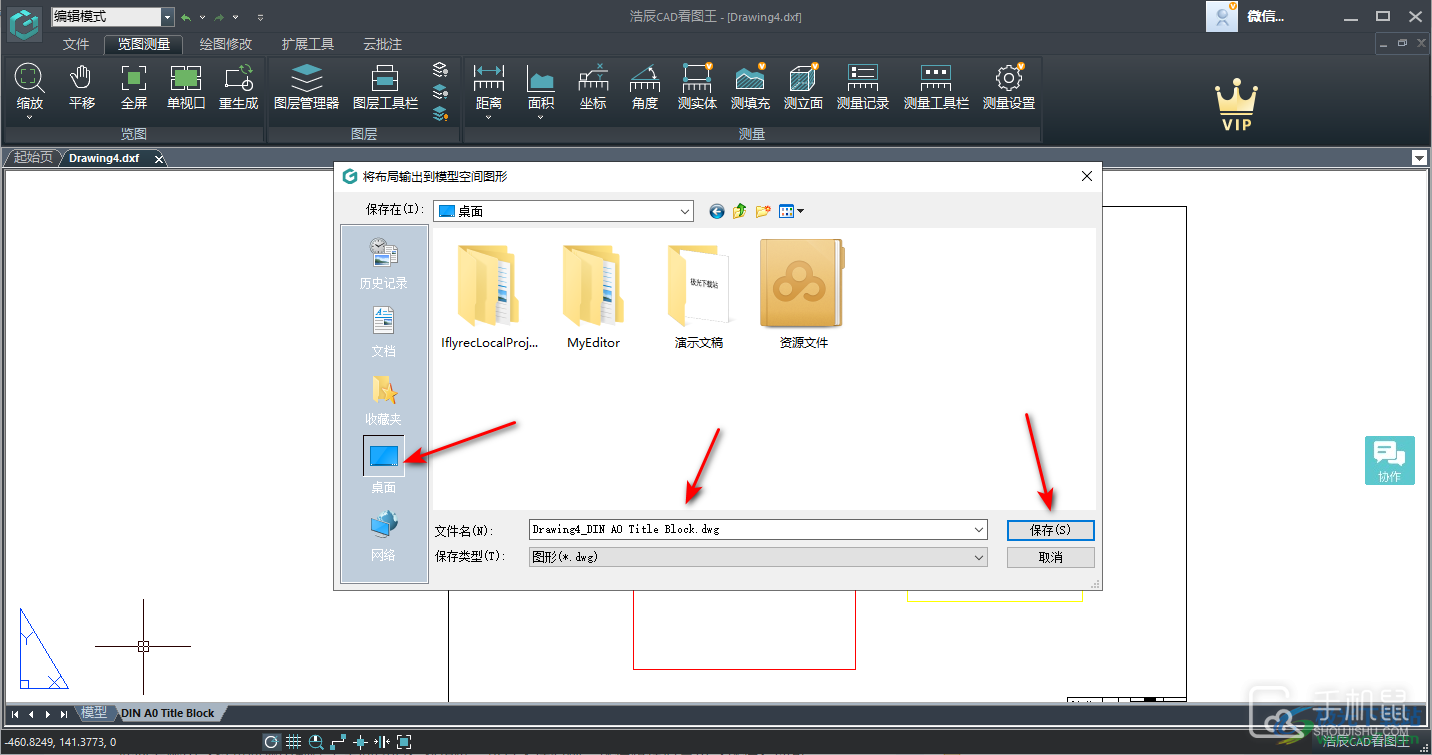The width and height of the screenshot is (1432, 755).
Task: Select the 距离 measurement tool
Action: [x=488, y=88]
